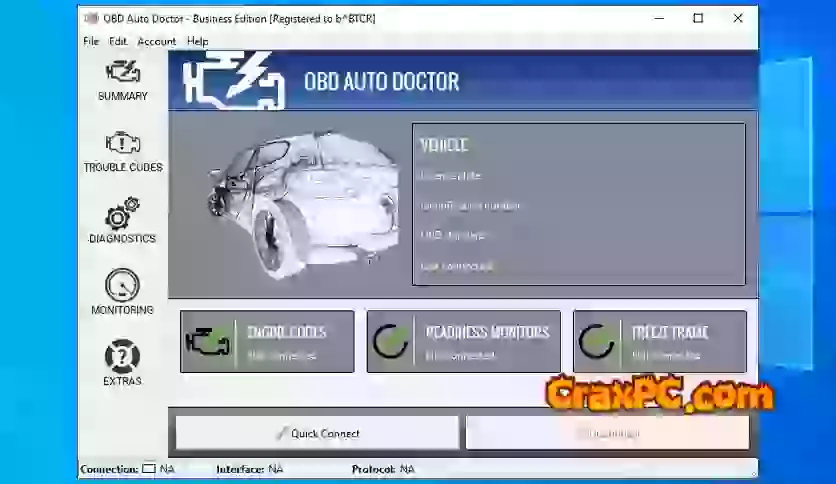
Task: Click the Connection: NA status text
Action: pyautogui.click(x=127, y=469)
